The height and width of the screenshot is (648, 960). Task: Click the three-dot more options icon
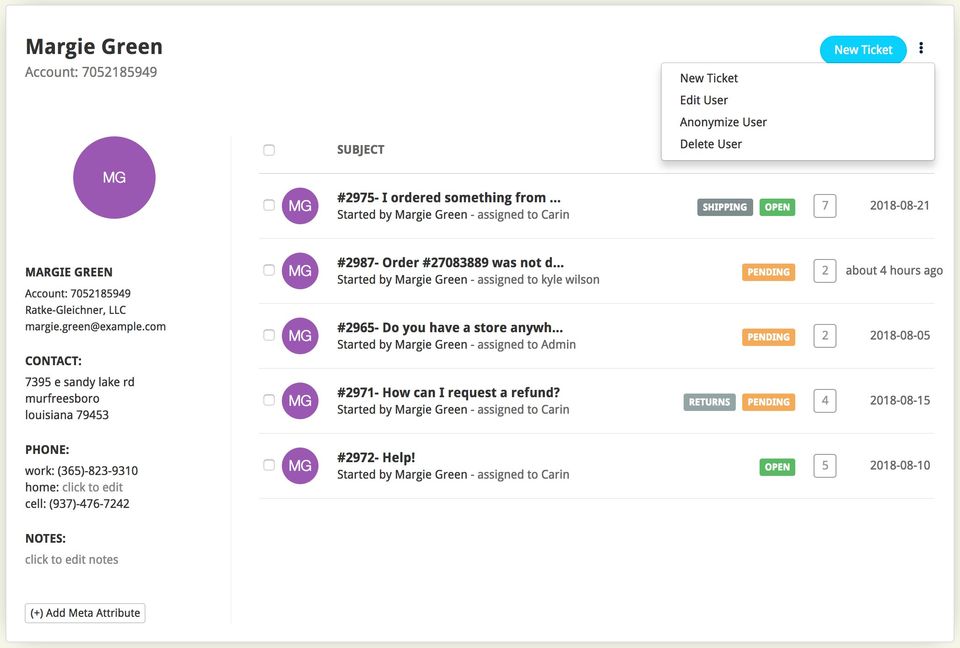click(921, 49)
